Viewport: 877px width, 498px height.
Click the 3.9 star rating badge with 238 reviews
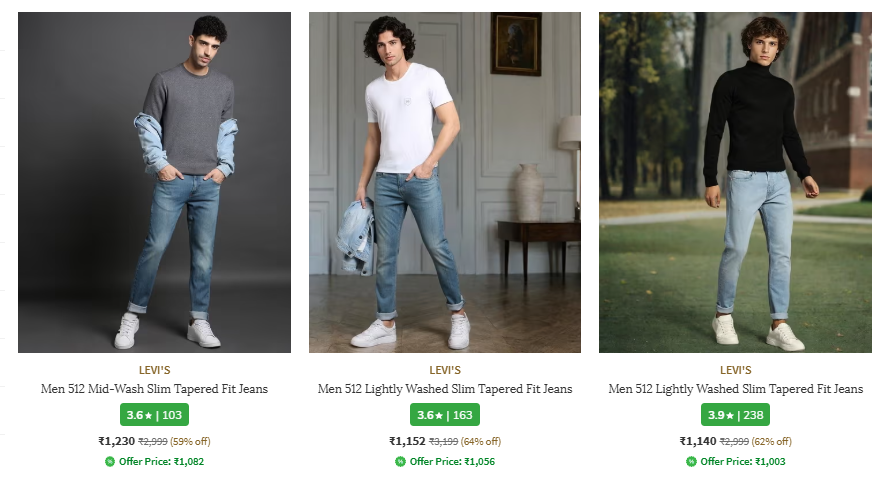click(x=735, y=414)
